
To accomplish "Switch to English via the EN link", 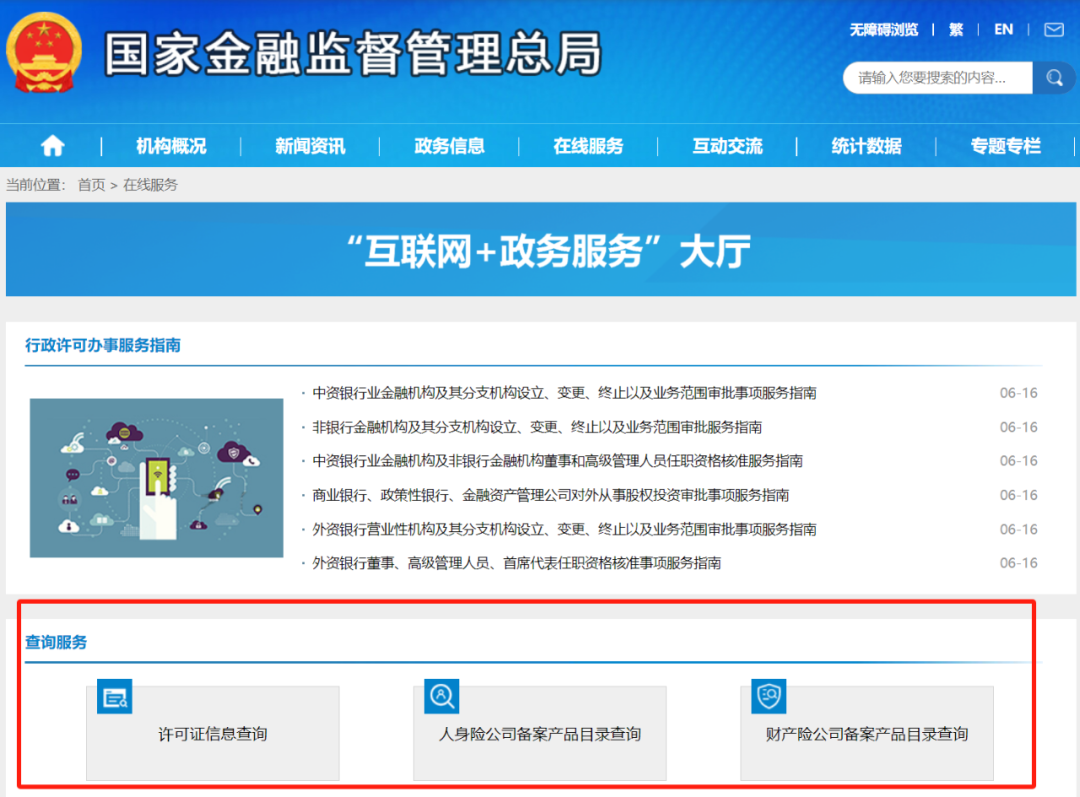I will [1003, 30].
